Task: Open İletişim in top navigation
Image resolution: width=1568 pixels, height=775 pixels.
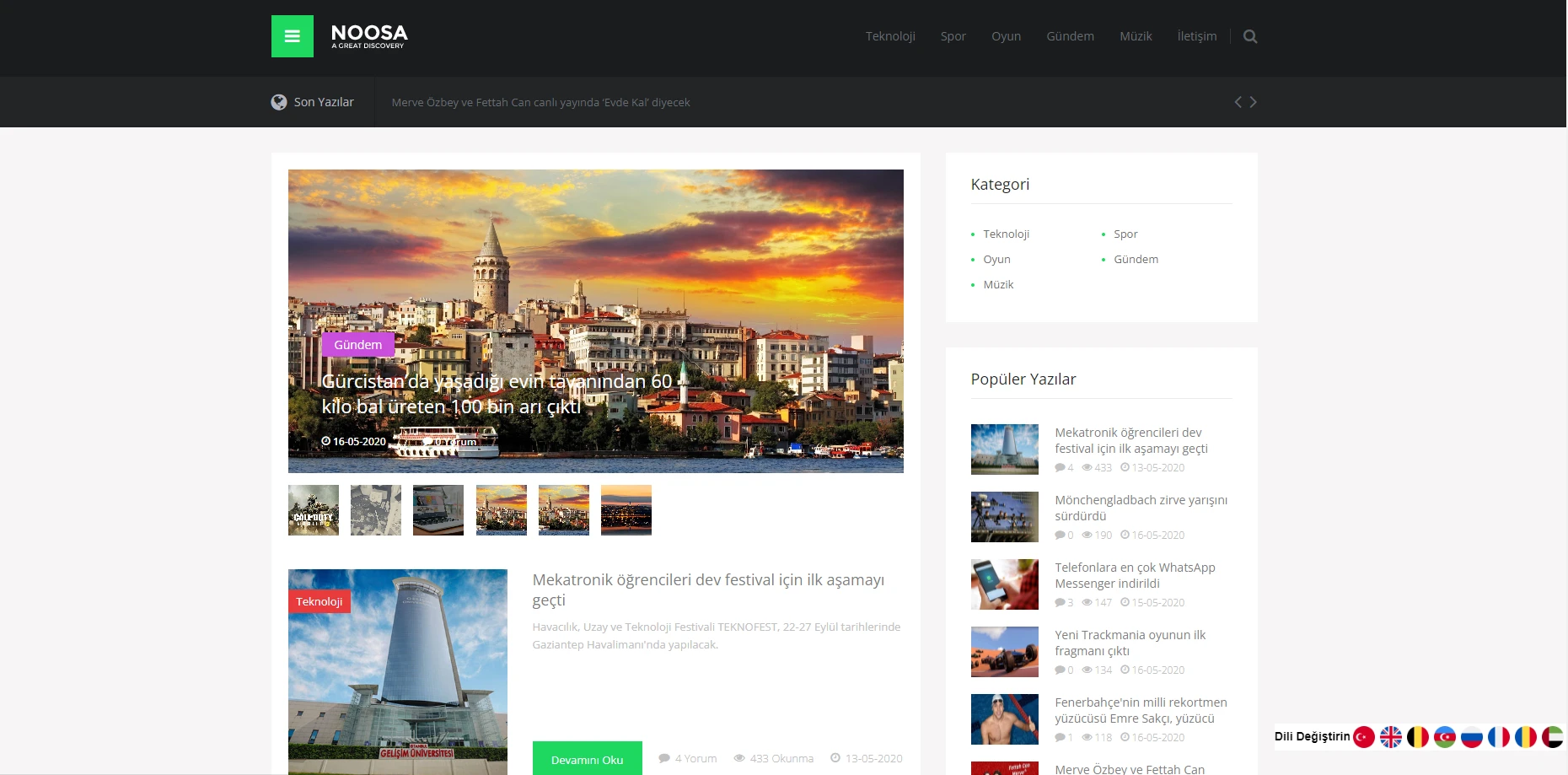Action: coord(1197,36)
